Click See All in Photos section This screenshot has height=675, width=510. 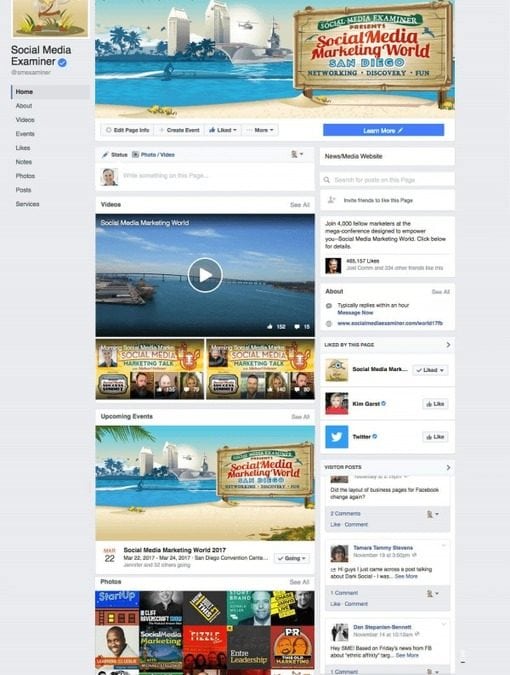coord(299,582)
